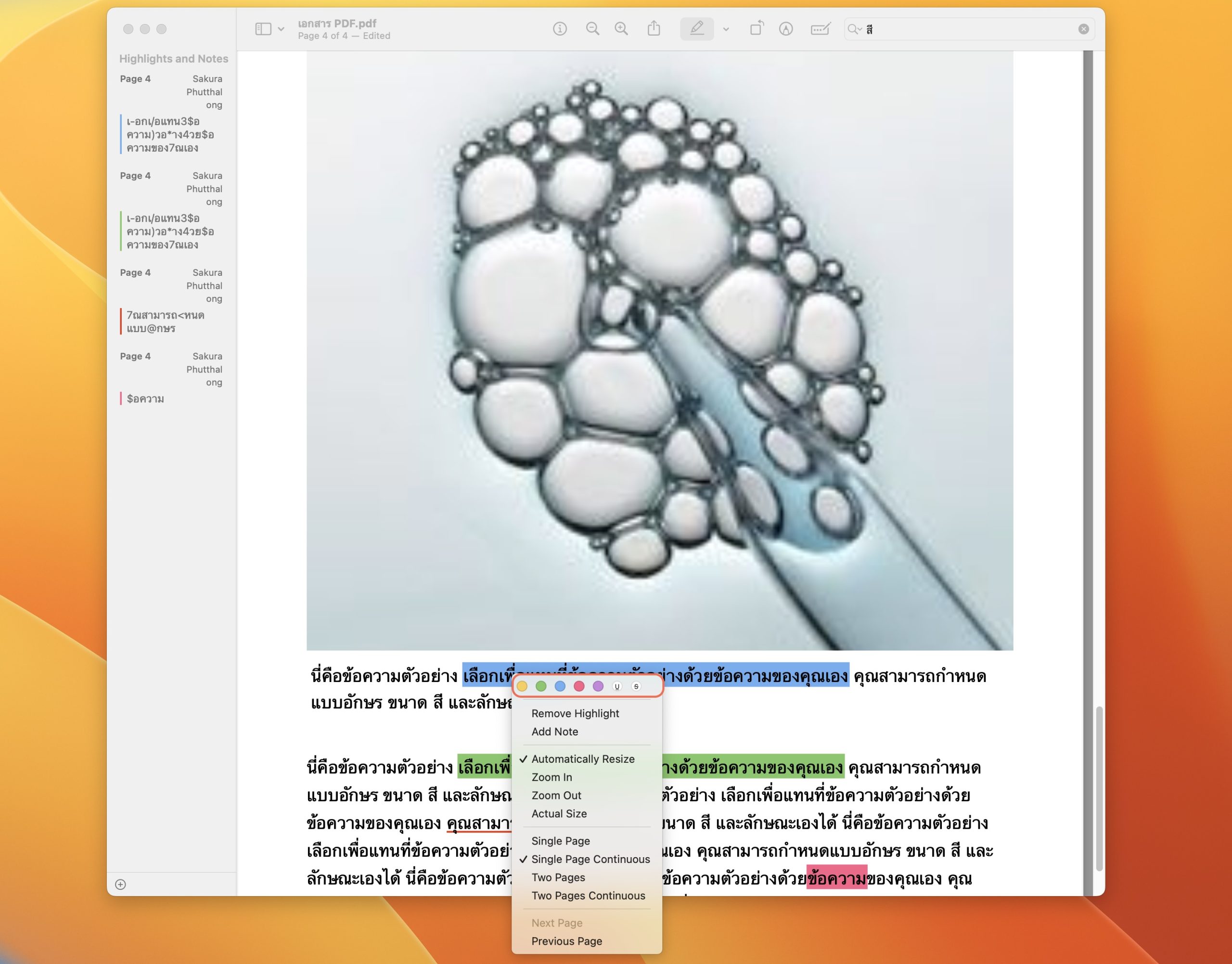
Task: Click the Inspector info icon
Action: pyautogui.click(x=559, y=29)
